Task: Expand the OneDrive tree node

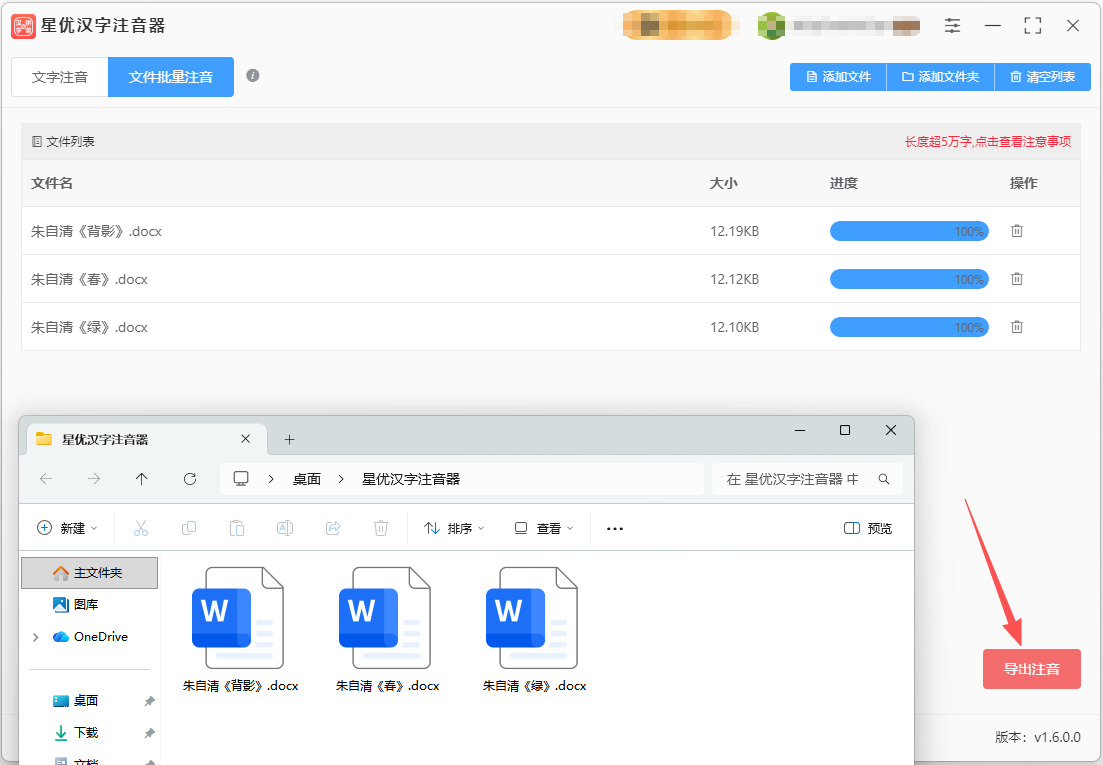Action: tap(35, 637)
